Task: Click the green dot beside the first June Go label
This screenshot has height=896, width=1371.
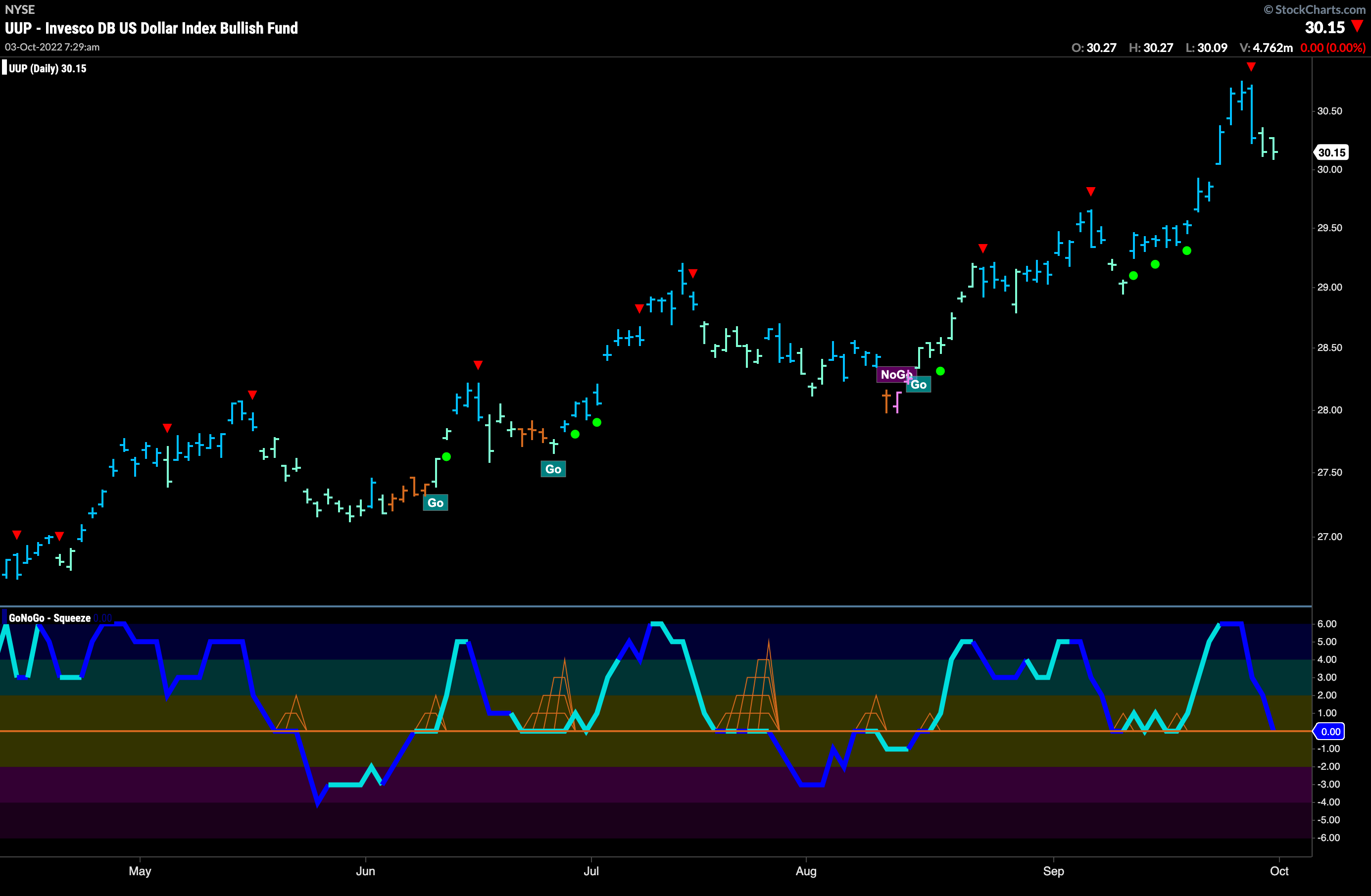Action: coord(446,457)
